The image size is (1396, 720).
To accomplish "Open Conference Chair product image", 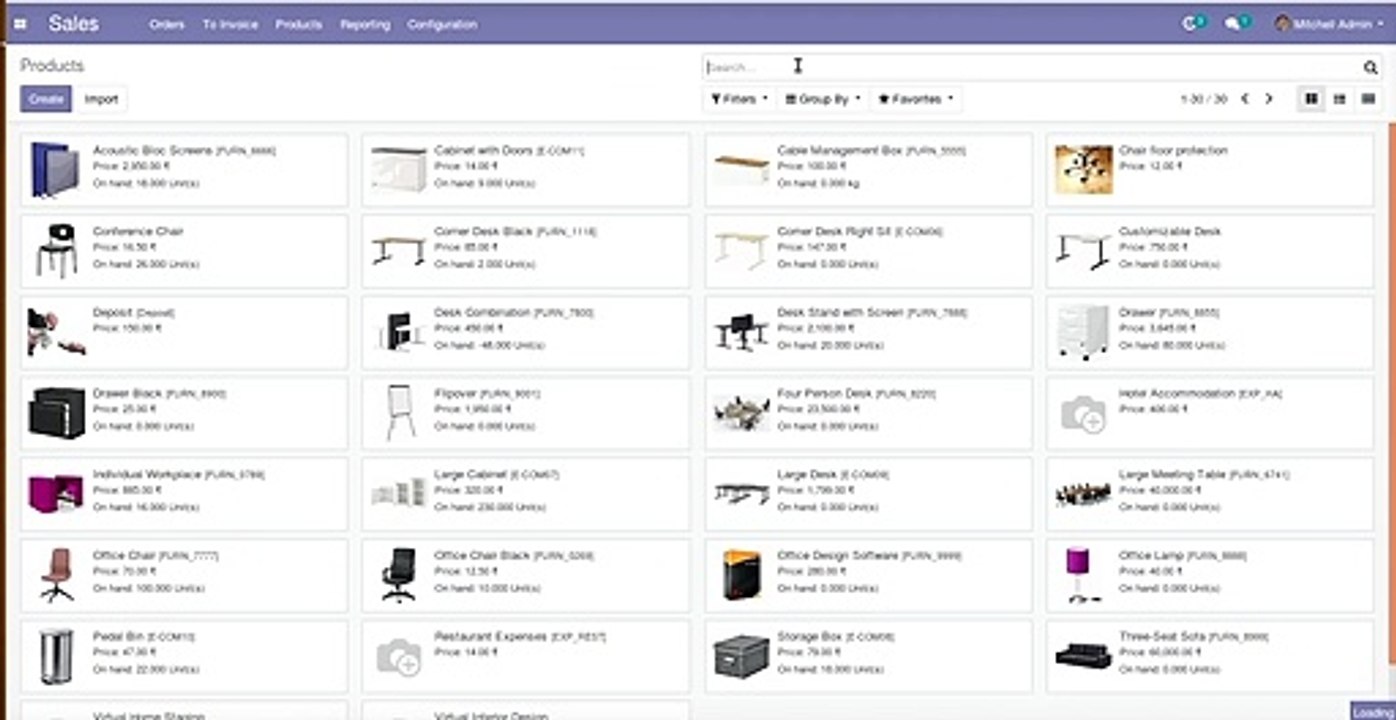I will (x=56, y=251).
